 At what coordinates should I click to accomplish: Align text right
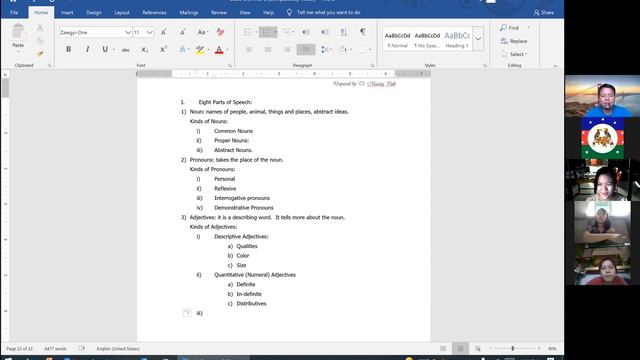[x=287, y=49]
